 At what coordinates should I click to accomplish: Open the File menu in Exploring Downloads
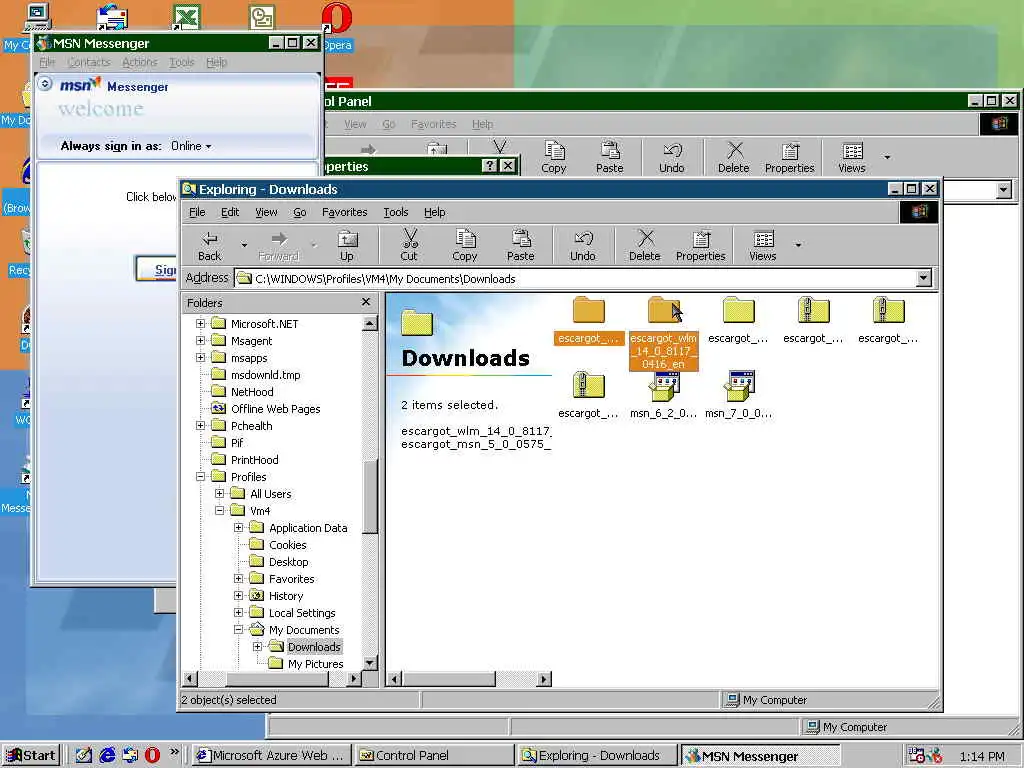pyautogui.click(x=197, y=212)
